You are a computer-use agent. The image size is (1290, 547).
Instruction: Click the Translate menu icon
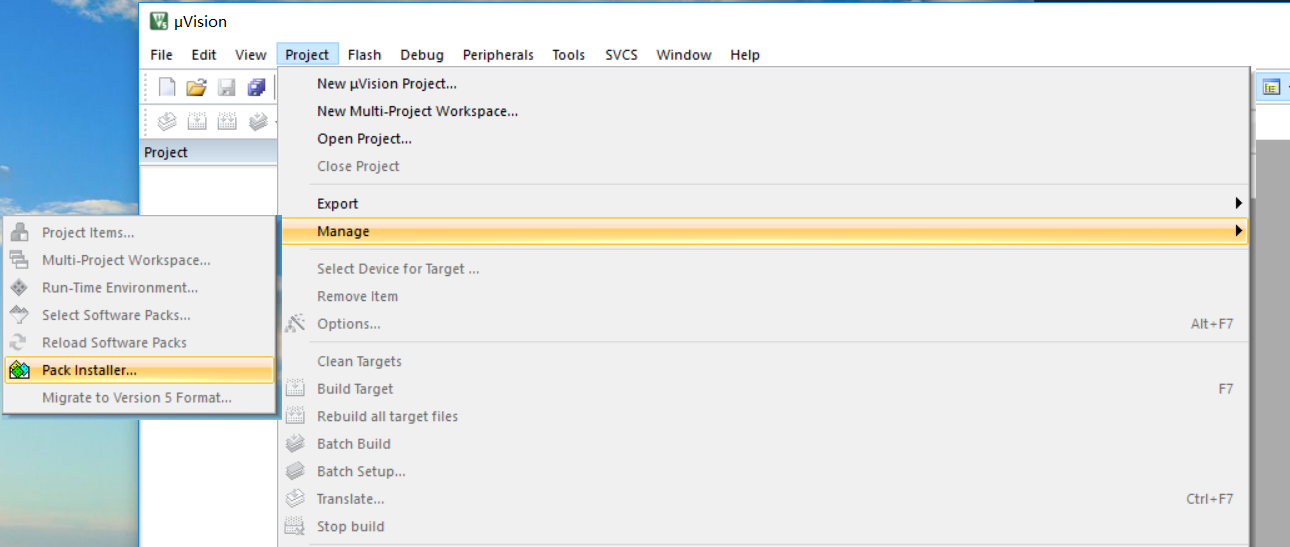(x=295, y=499)
